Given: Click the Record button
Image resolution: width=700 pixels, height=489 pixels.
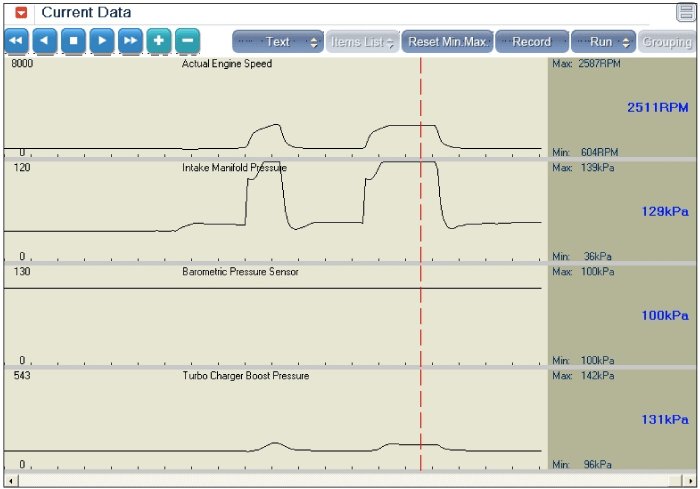Looking at the screenshot, I should coord(532,42).
